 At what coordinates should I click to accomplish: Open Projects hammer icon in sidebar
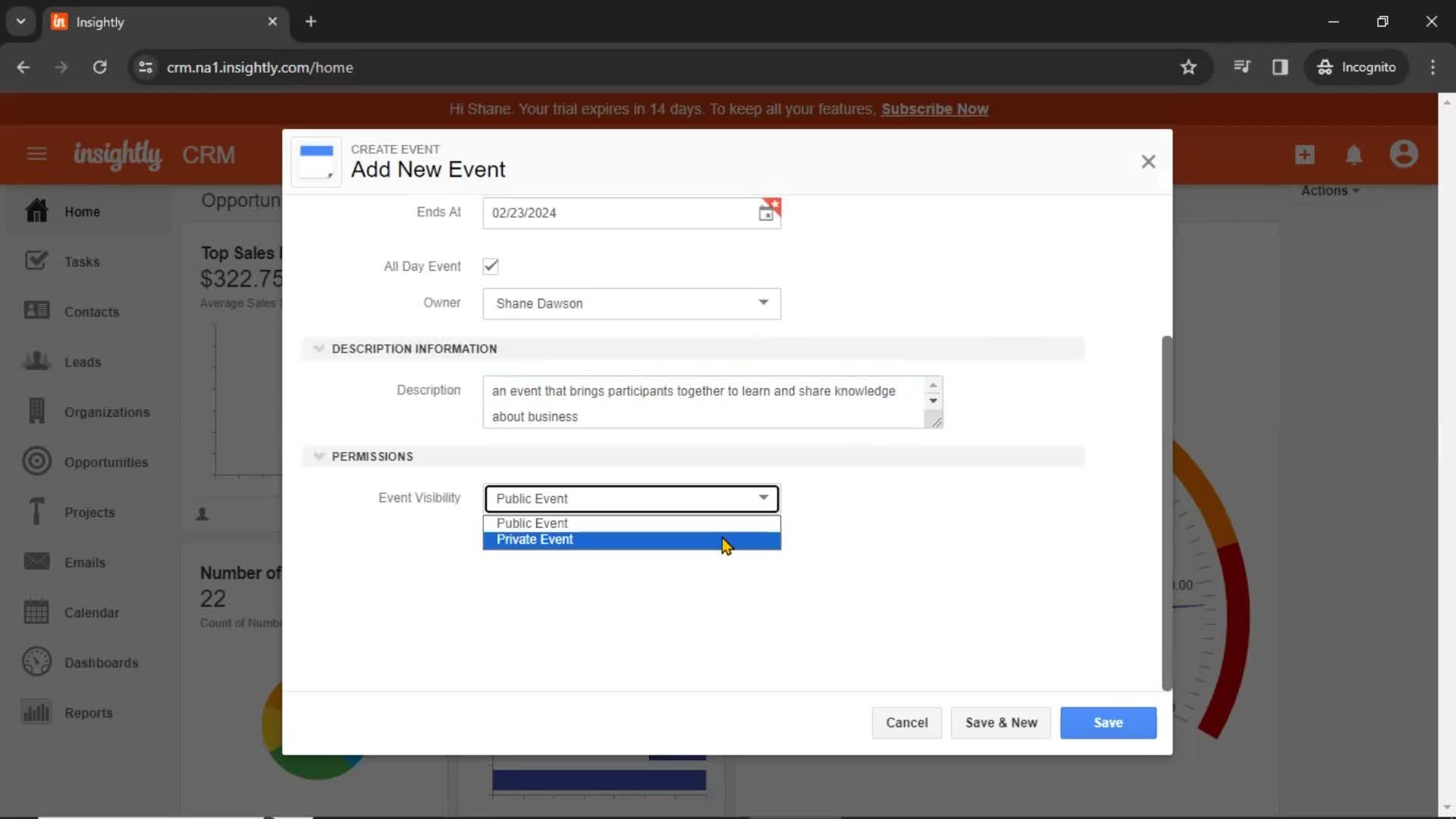(x=36, y=511)
